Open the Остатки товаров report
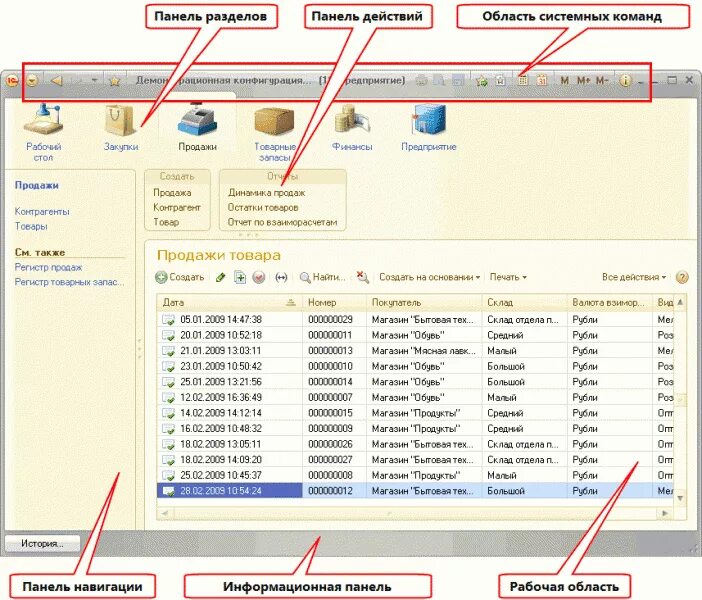This screenshot has width=702, height=600. tap(263, 207)
